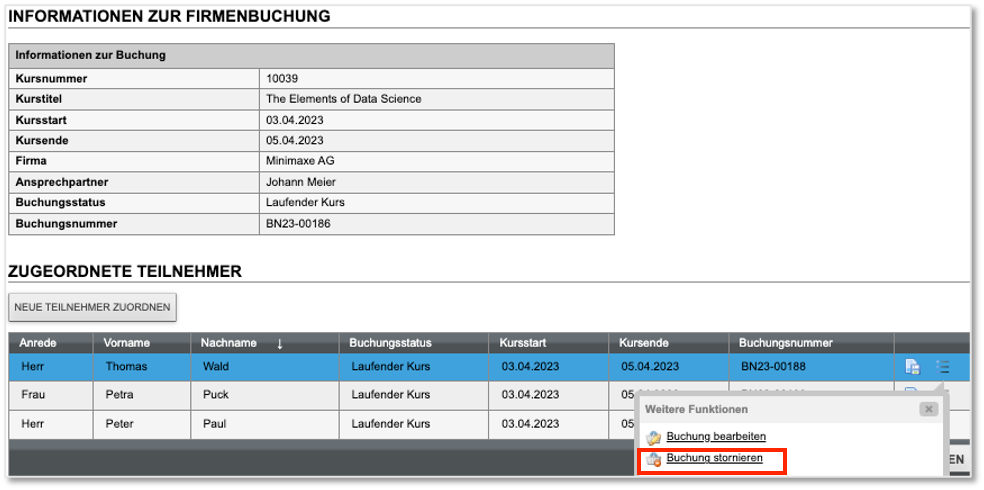Select the Peter first name cell
This screenshot has width=984, height=490.
(x=119, y=423)
